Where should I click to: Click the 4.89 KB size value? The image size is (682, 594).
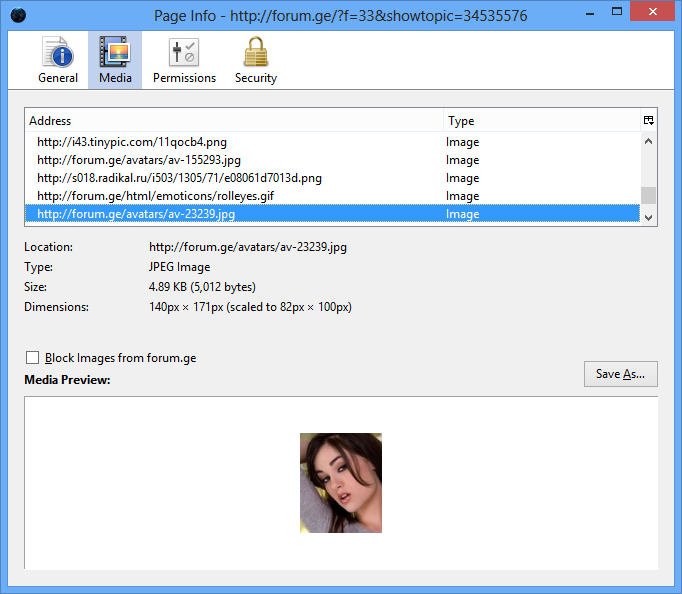point(202,287)
